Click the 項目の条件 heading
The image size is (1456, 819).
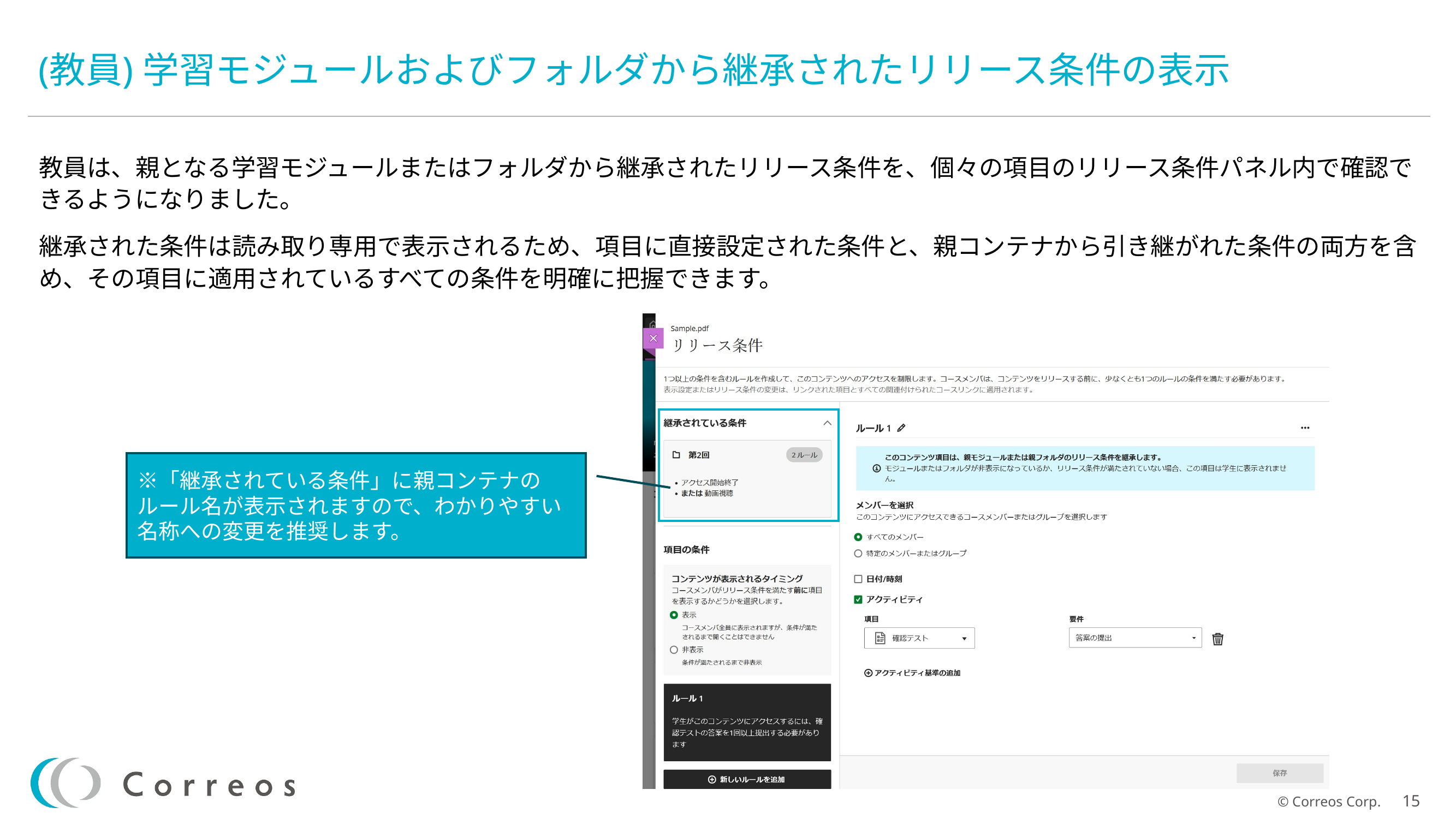pyautogui.click(x=686, y=549)
